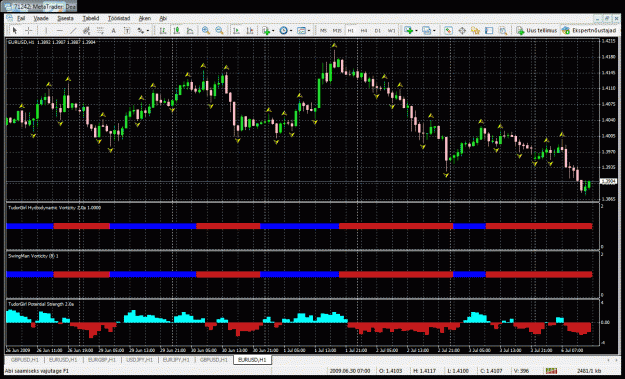The height and width of the screenshot is (379, 625).
Task: Open the Market Watch window icon
Action: click(x=448, y=30)
